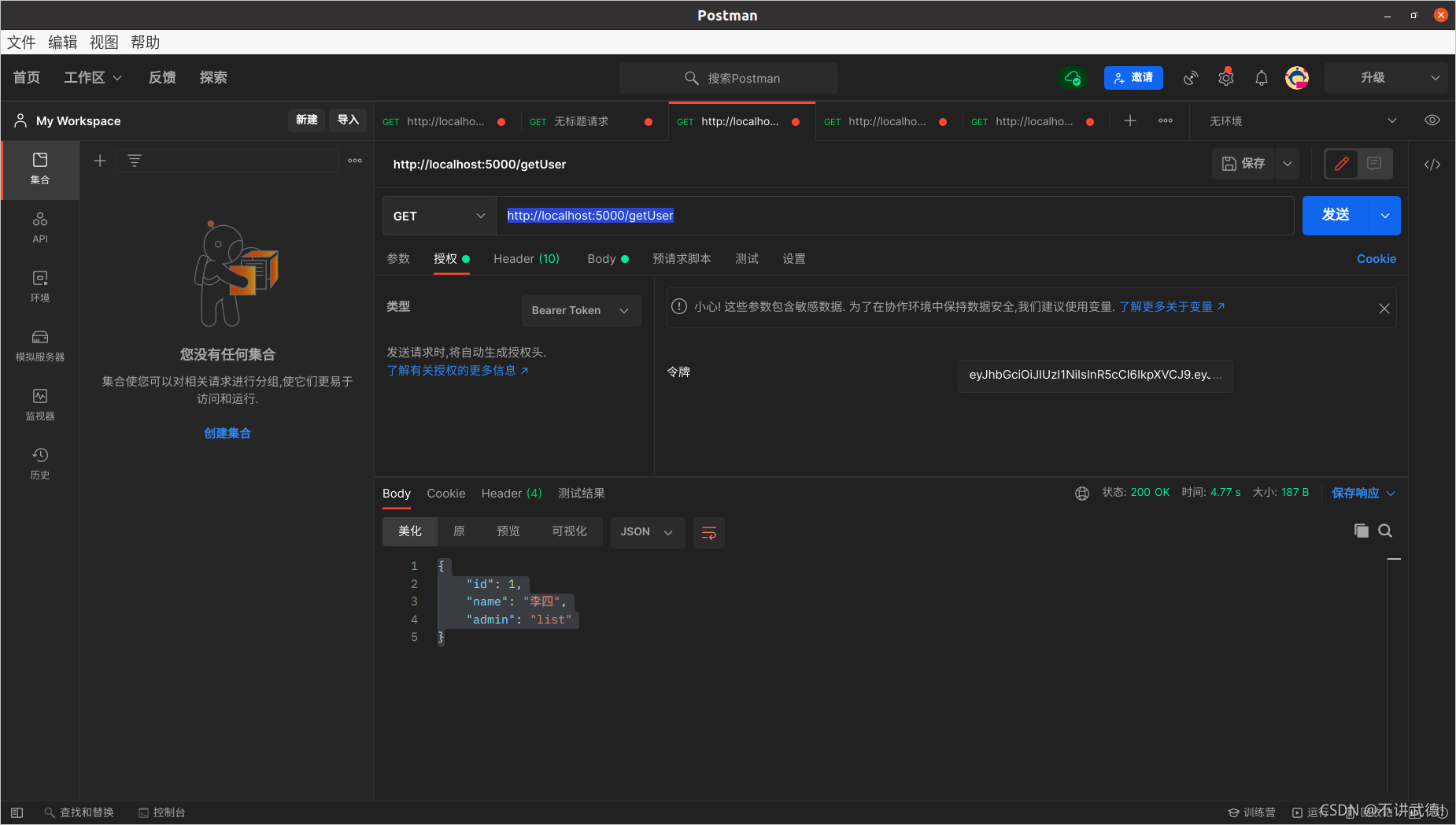The height and width of the screenshot is (825, 1456).
Task: Dismiss the sensitive data warning
Action: [1384, 309]
